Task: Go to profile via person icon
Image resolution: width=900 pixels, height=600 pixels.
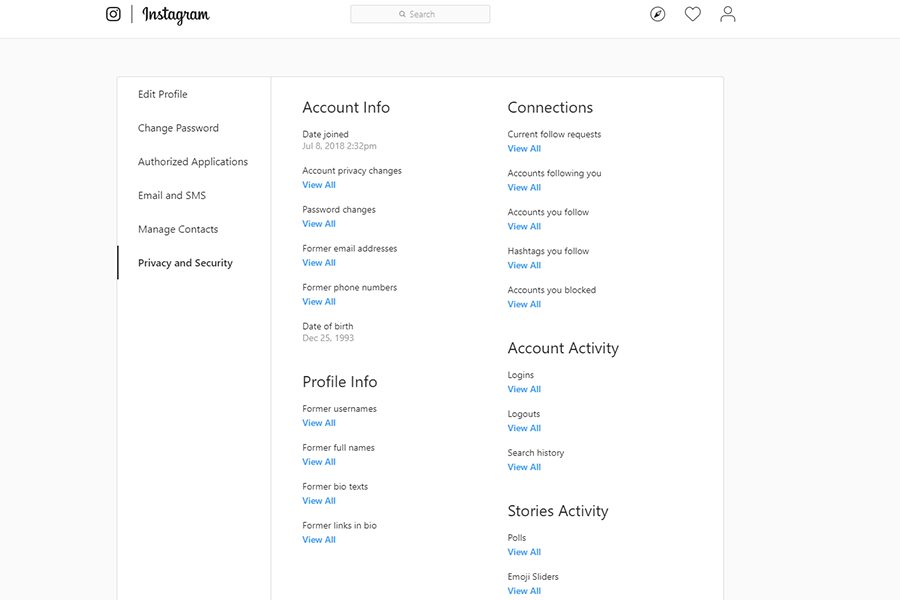Action: pyautogui.click(x=728, y=14)
